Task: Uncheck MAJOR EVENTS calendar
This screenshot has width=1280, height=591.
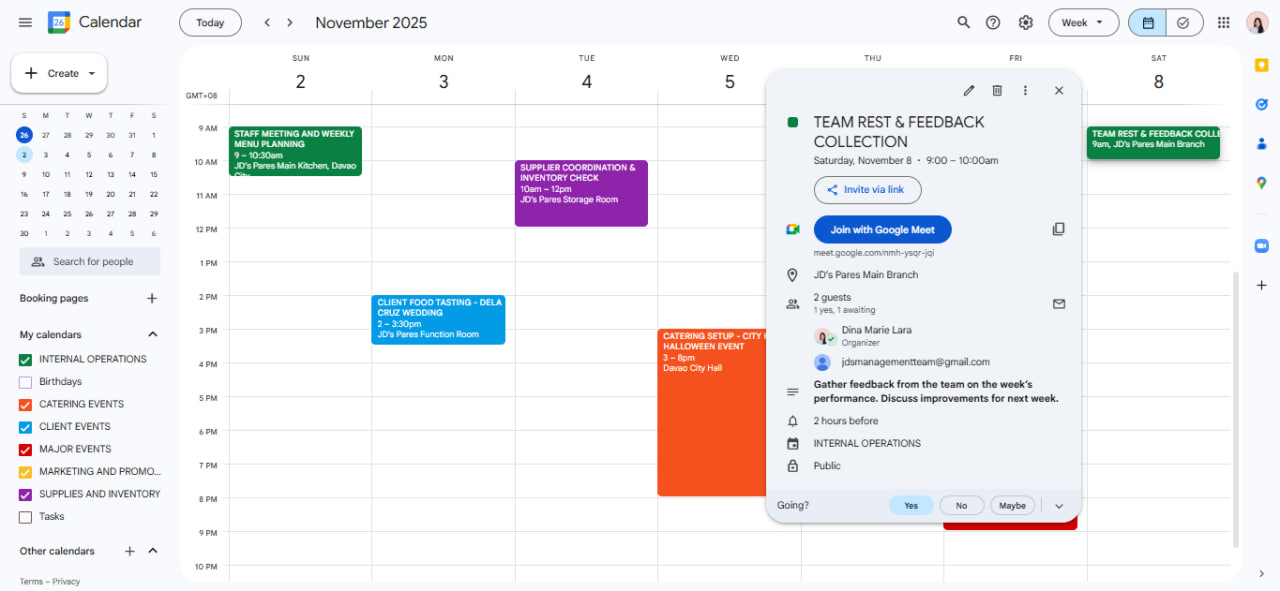Action: click(26, 449)
